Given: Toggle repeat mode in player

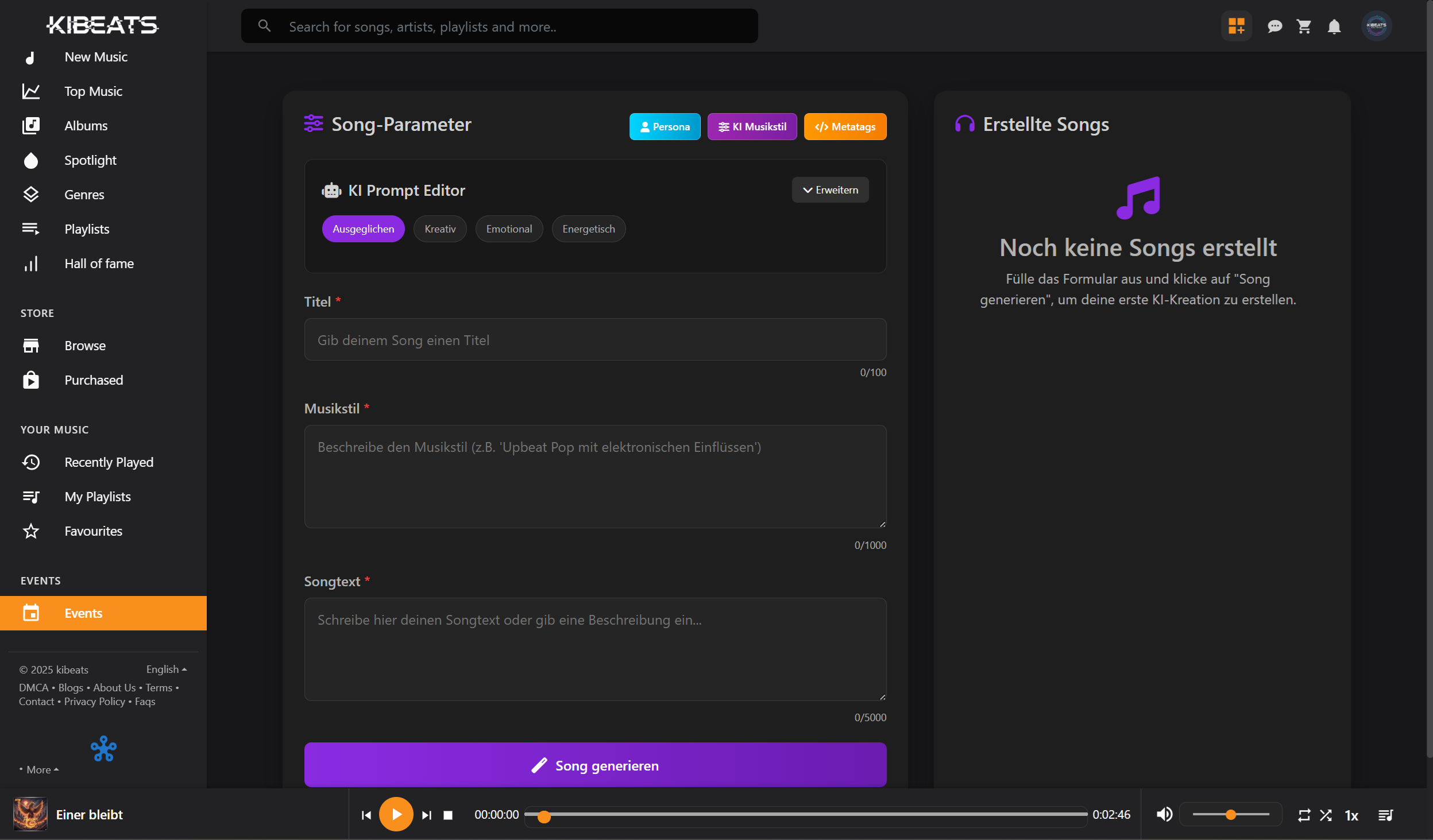Looking at the screenshot, I should [x=1304, y=815].
